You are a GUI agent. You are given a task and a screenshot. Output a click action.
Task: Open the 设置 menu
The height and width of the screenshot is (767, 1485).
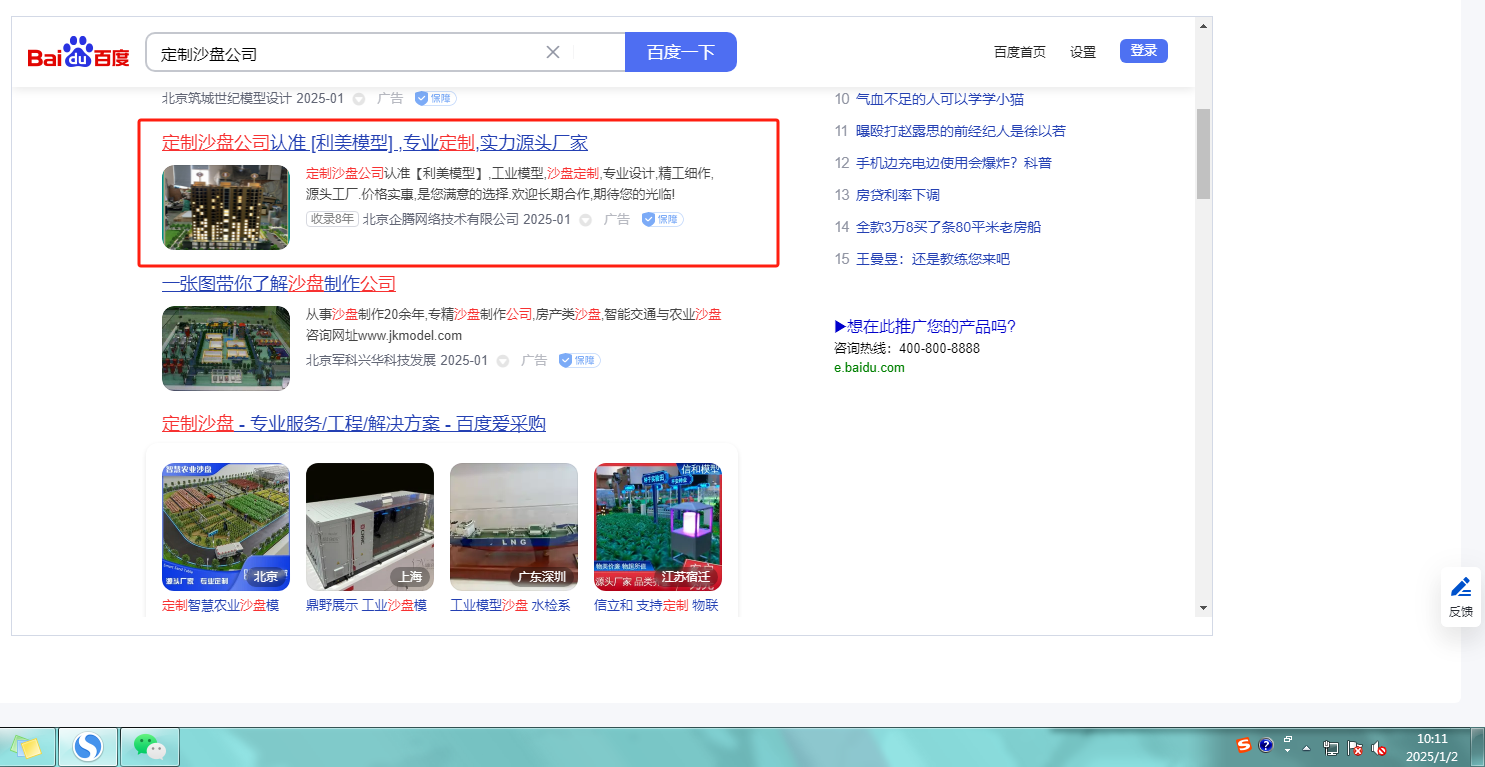1083,52
